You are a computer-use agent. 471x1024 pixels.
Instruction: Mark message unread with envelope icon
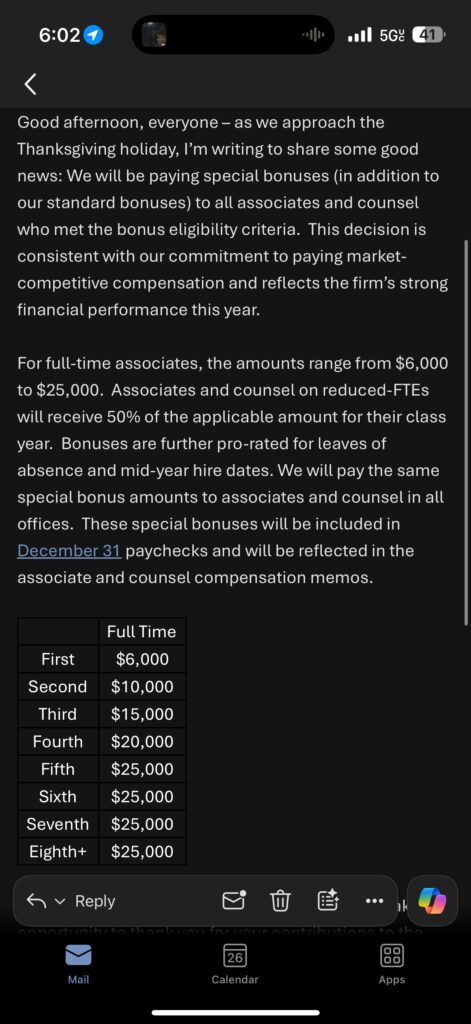coord(234,901)
